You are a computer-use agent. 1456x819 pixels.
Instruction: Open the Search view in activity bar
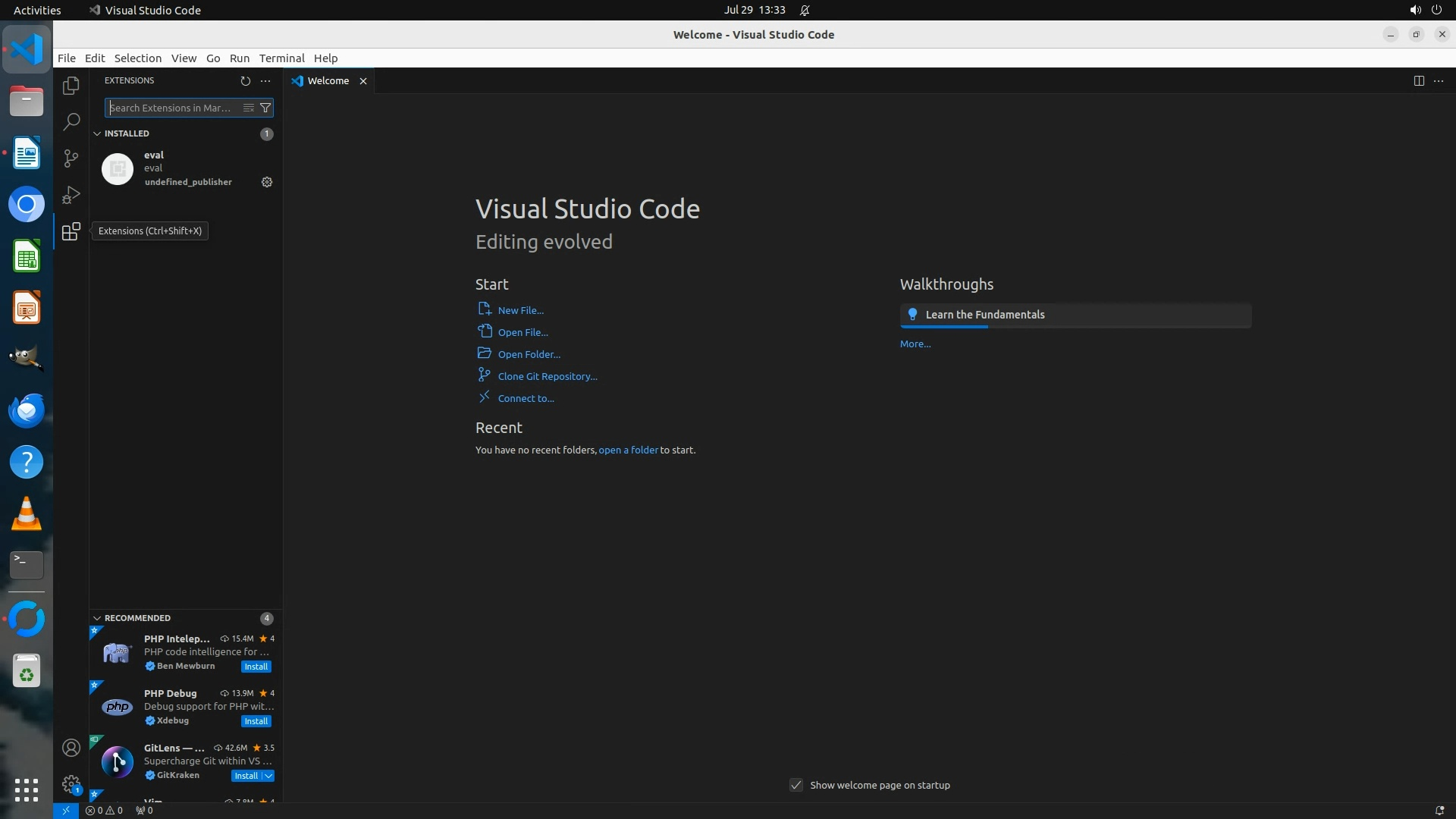coord(71,121)
